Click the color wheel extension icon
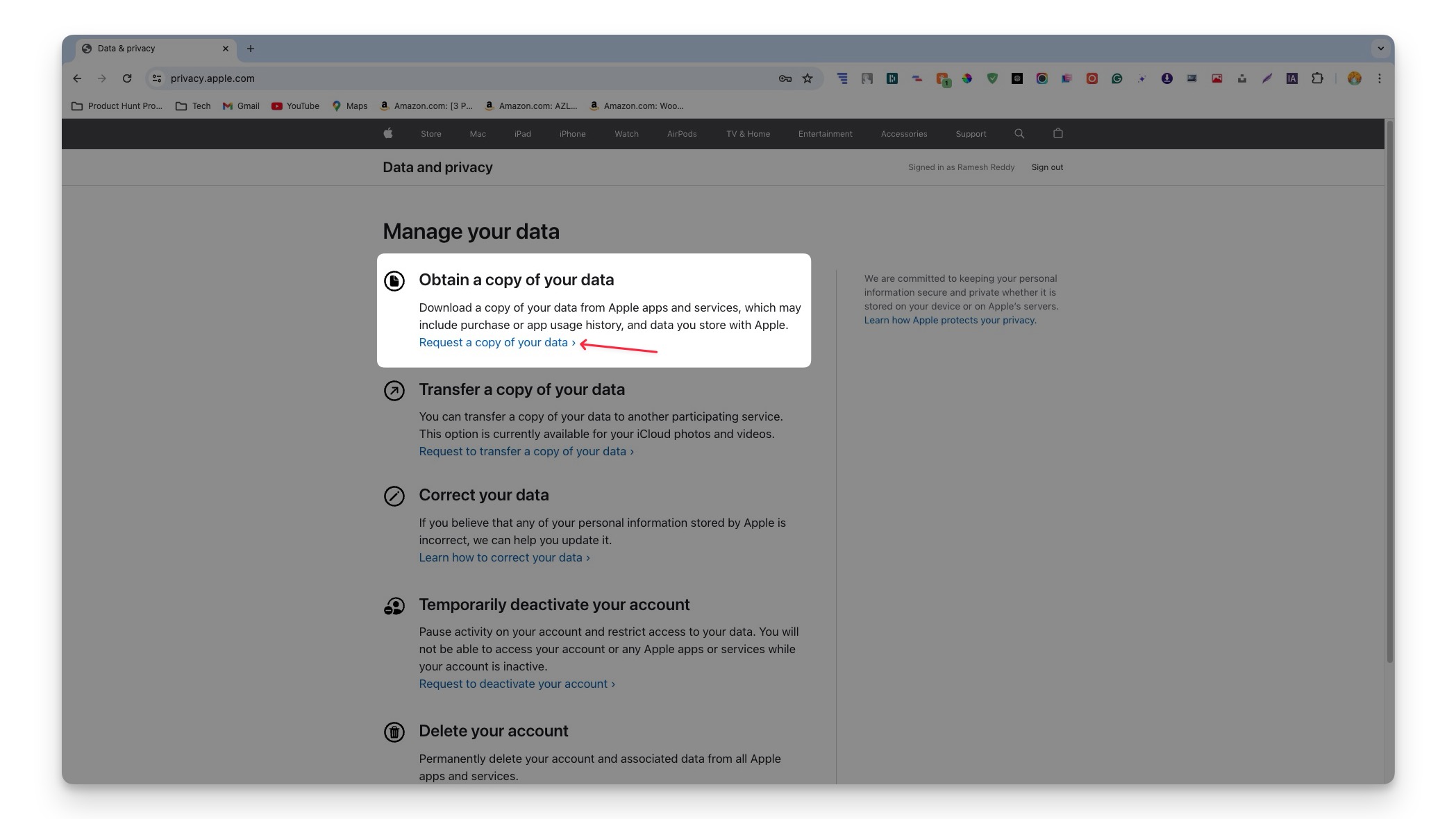The width and height of the screenshot is (1456, 819). (x=967, y=78)
